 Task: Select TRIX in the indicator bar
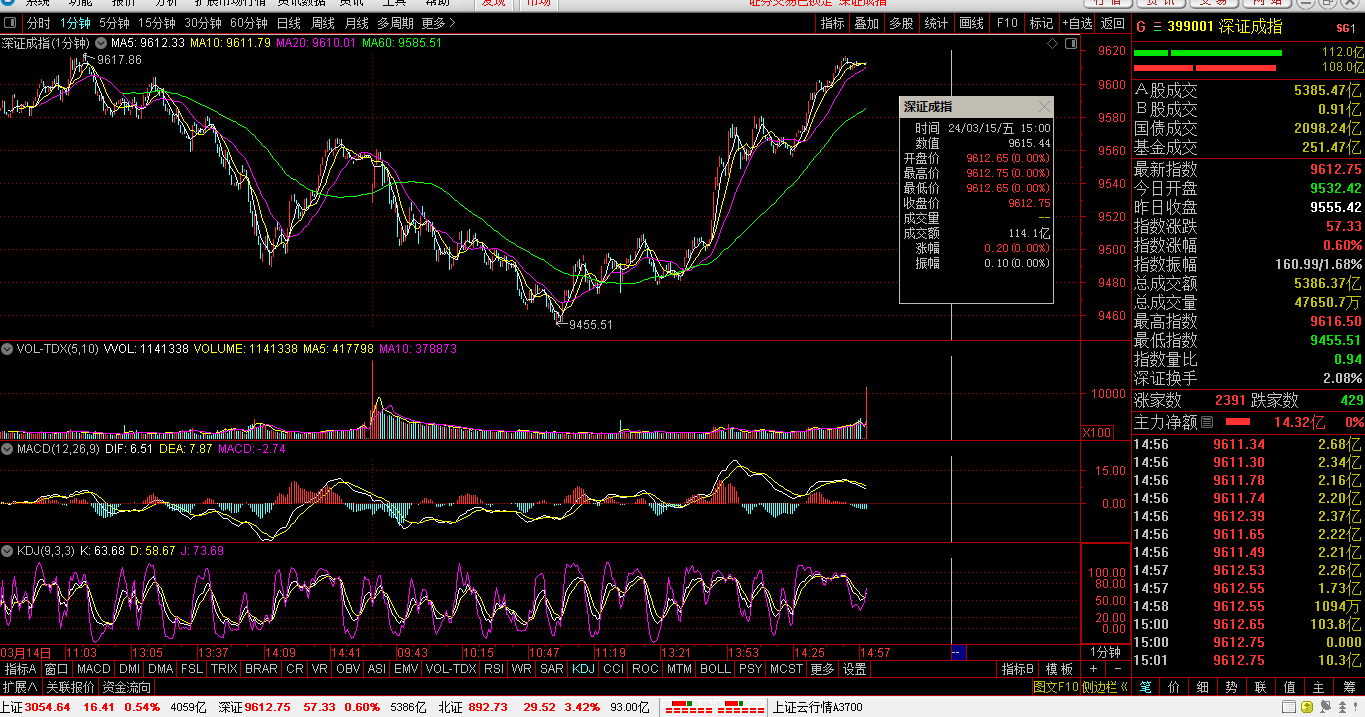(224, 669)
